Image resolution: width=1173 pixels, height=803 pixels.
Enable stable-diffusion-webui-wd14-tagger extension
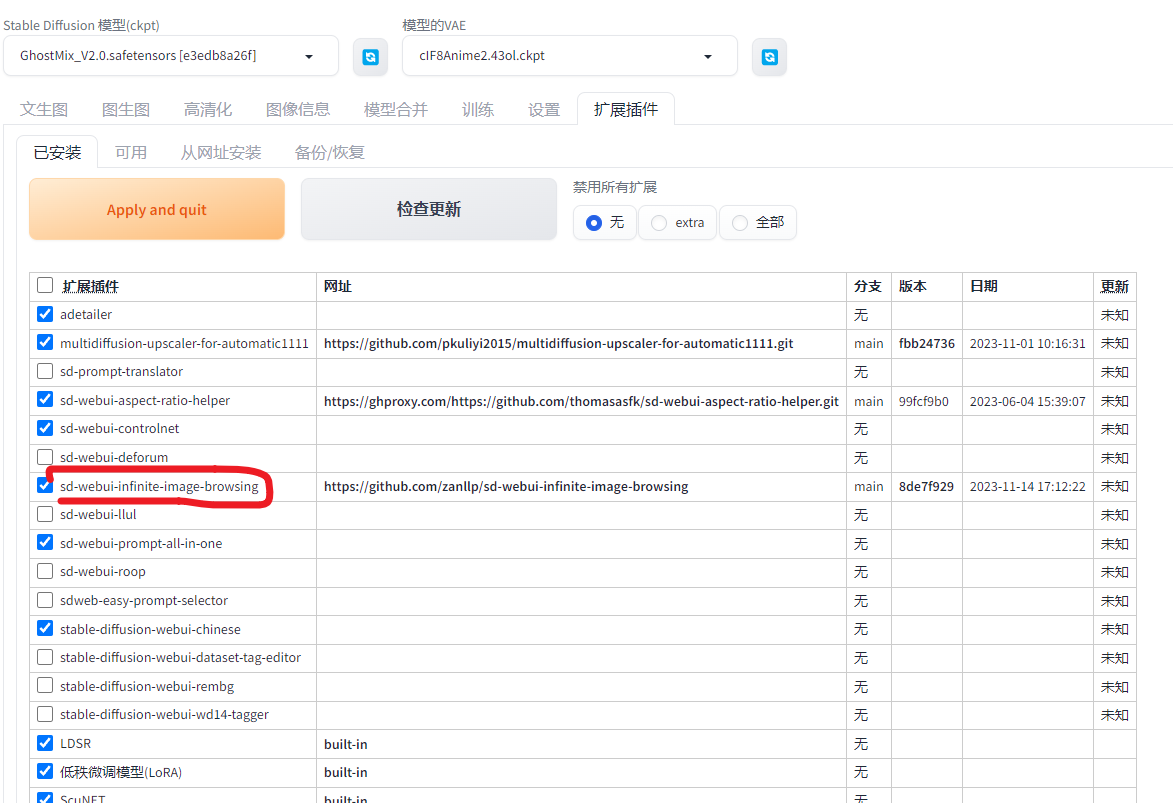click(45, 714)
